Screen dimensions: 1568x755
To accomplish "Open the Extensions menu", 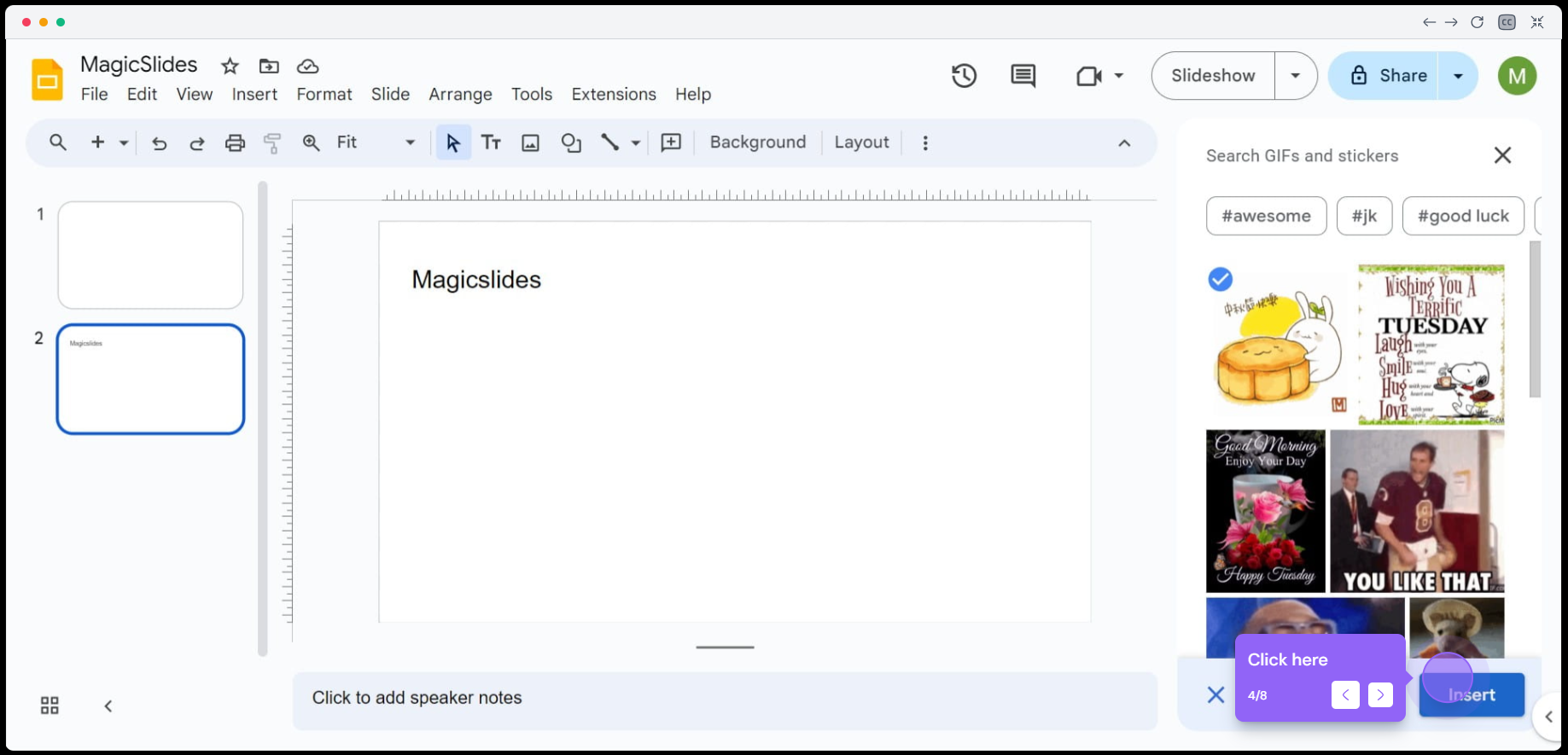I will (x=614, y=94).
